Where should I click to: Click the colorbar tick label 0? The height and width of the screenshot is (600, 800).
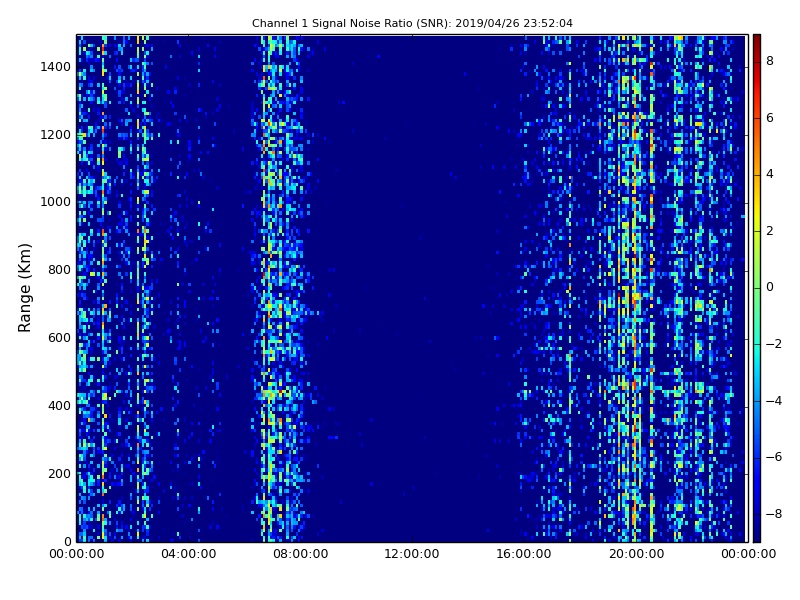pos(770,287)
